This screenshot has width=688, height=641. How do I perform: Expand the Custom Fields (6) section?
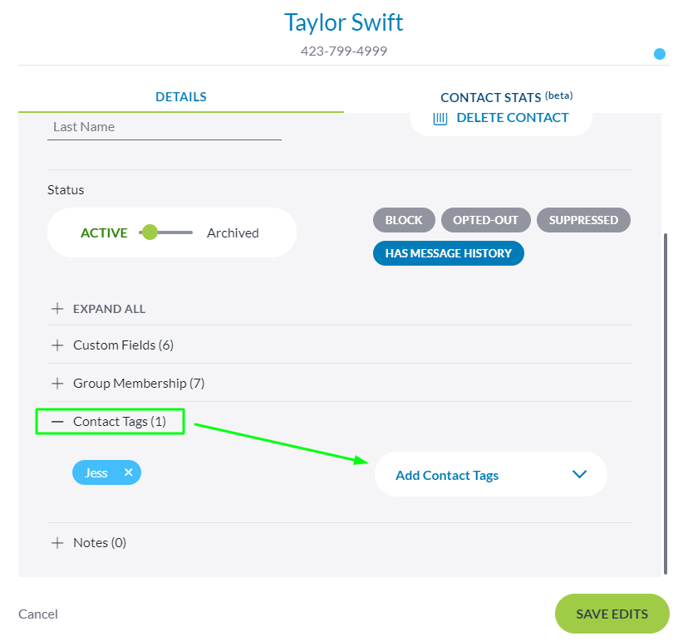[x=123, y=345]
